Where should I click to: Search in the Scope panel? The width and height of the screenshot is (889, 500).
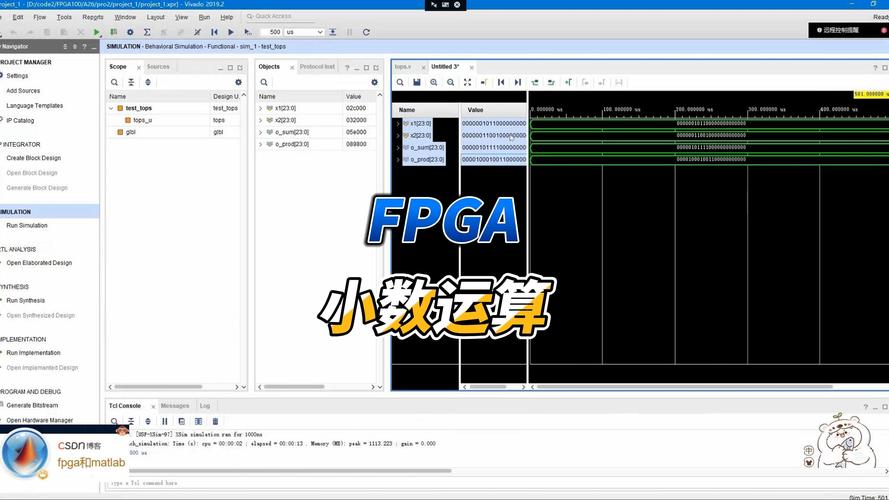(115, 82)
